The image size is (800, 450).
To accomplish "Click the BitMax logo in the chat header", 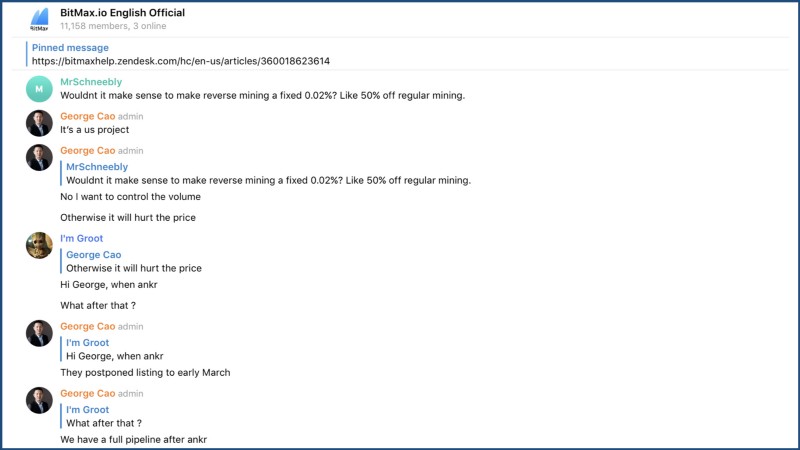I will click(x=39, y=18).
